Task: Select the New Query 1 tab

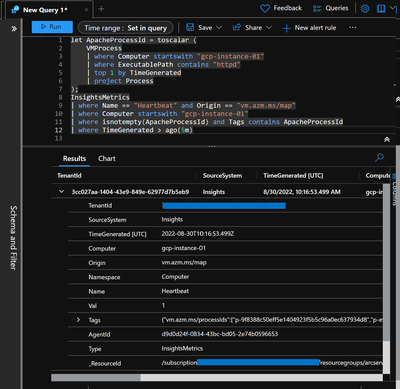Action: 45,10
